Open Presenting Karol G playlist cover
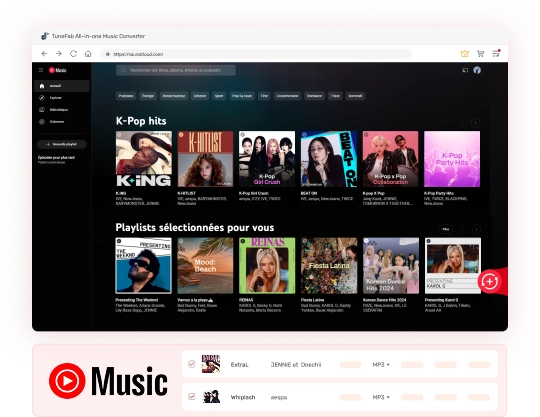The height and width of the screenshot is (417, 540). (453, 265)
